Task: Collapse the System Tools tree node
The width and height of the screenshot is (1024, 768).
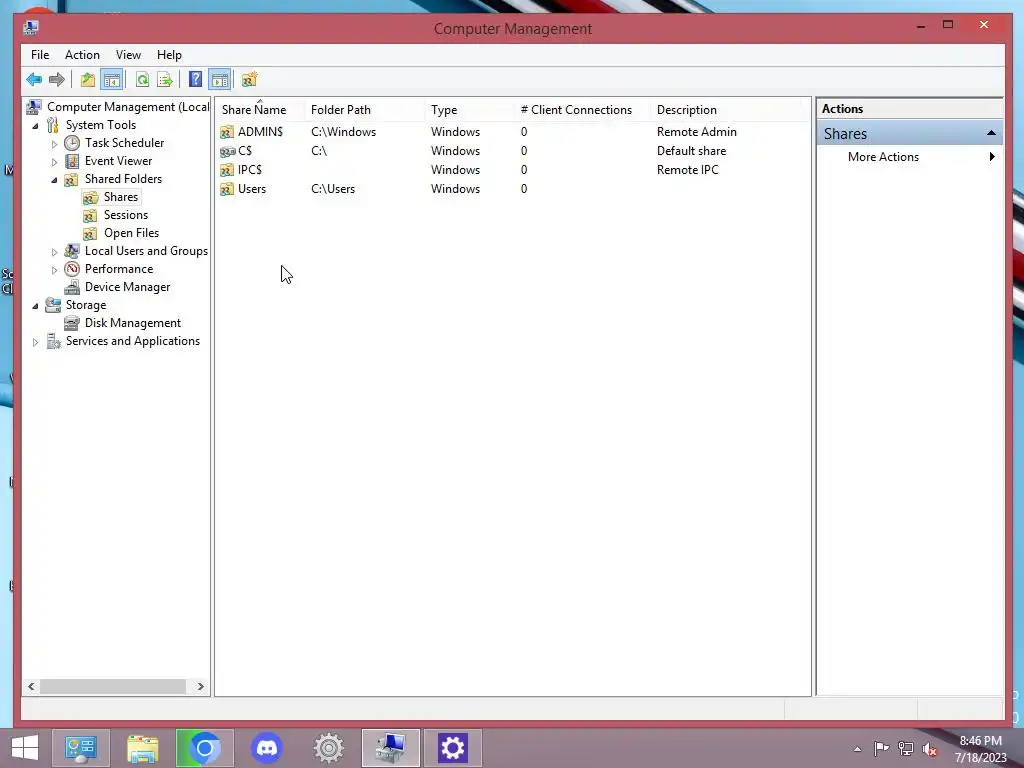Action: 35,125
